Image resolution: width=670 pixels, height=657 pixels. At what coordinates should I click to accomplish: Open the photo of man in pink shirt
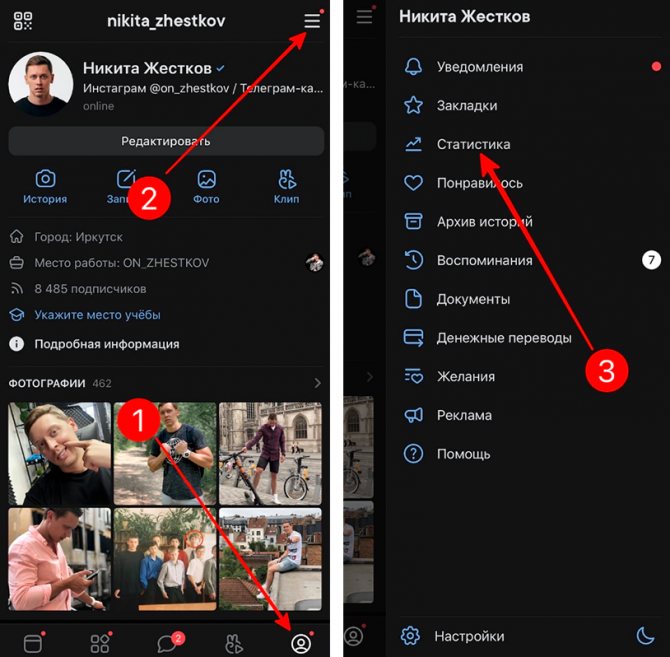pos(59,559)
